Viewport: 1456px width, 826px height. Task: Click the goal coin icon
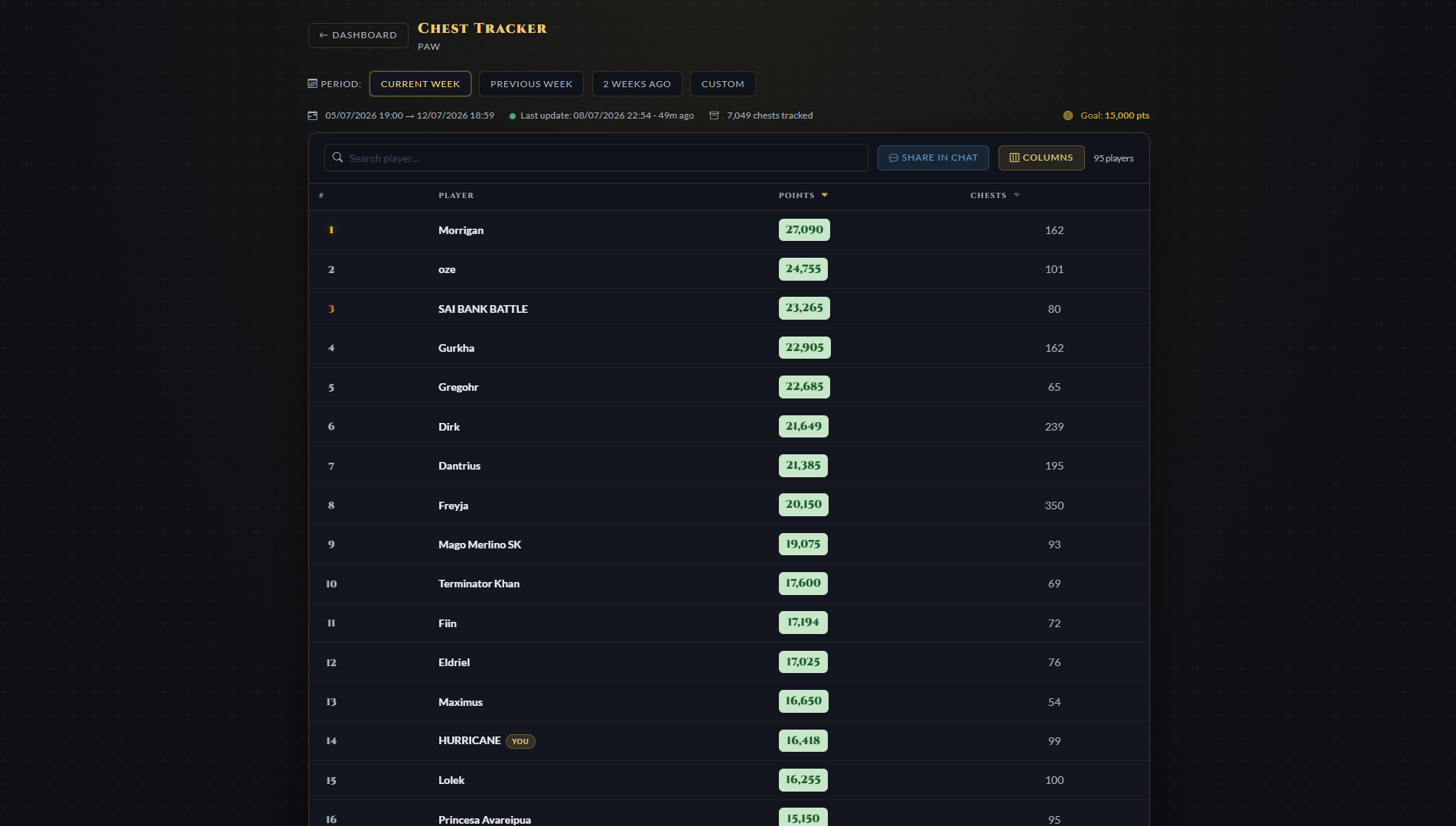[1068, 115]
